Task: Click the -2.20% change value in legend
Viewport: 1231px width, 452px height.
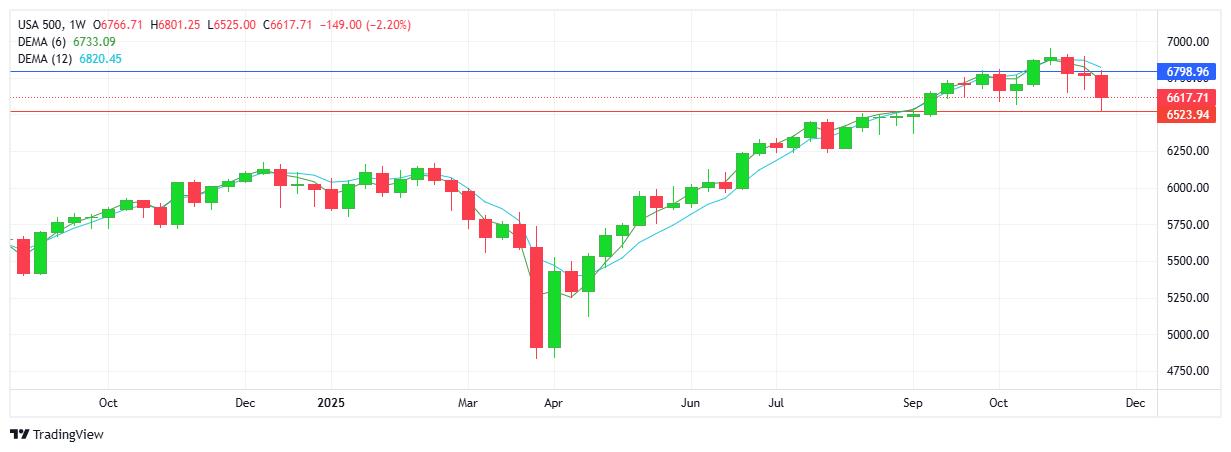Action: (x=388, y=24)
